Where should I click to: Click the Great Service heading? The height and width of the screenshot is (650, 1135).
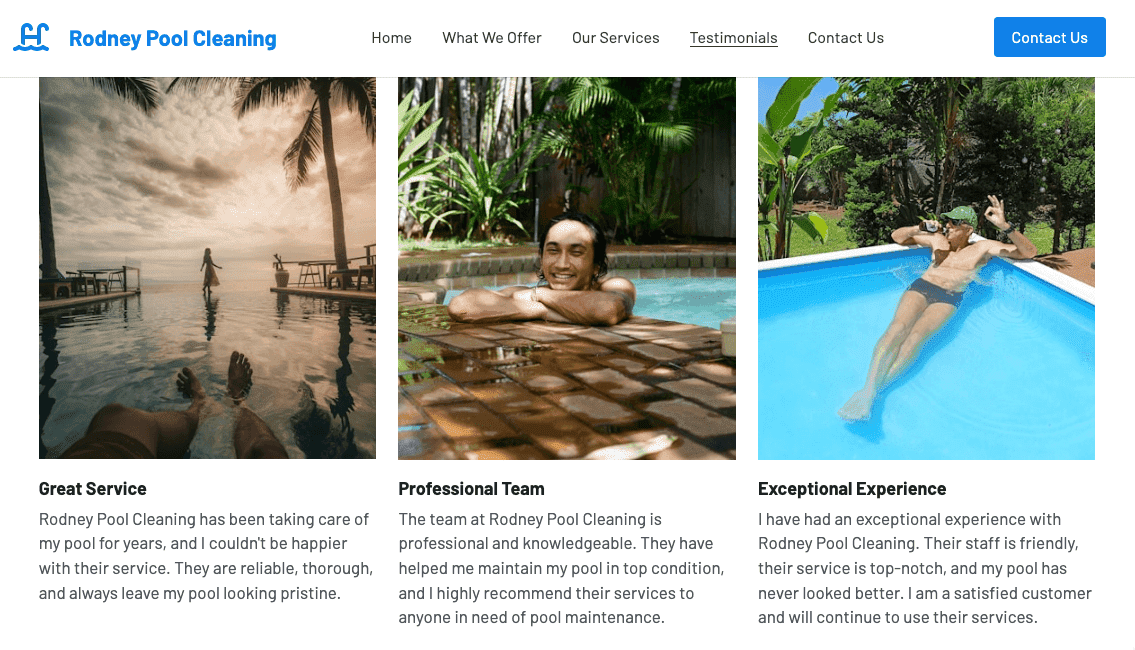92,488
